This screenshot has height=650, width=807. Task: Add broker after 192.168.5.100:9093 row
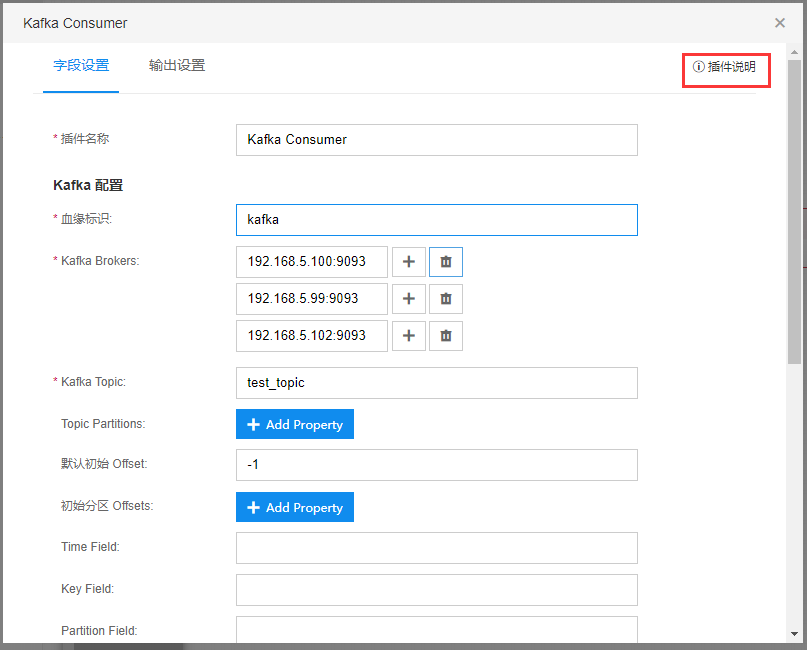coord(409,262)
